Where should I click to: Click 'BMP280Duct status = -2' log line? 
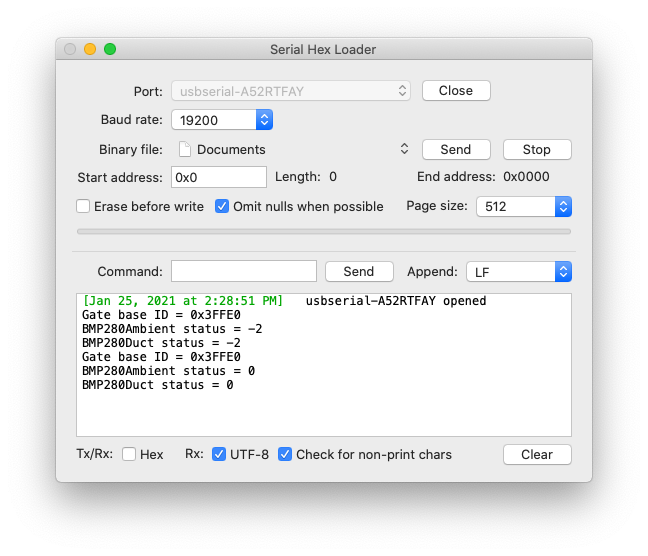coord(161,343)
